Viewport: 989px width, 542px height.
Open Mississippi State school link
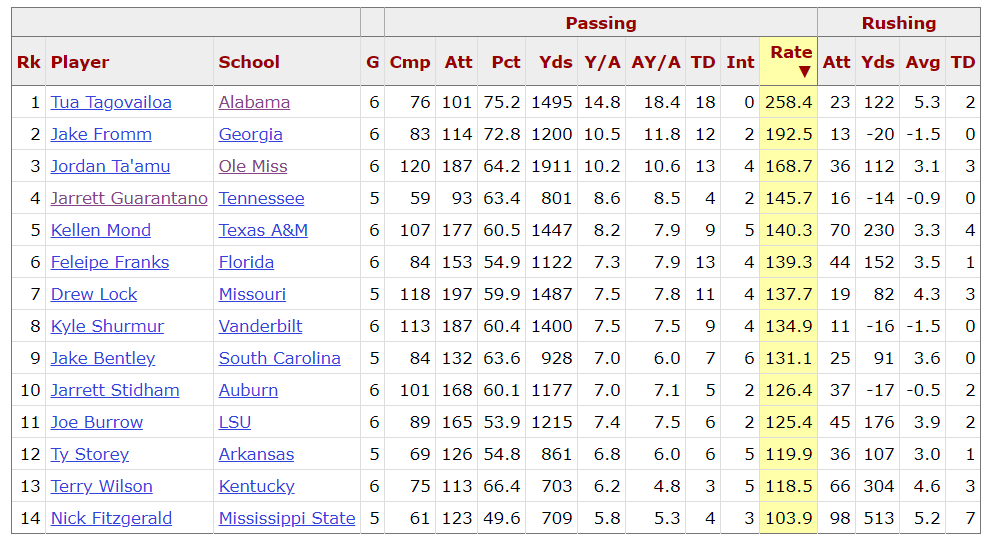[x=287, y=518]
